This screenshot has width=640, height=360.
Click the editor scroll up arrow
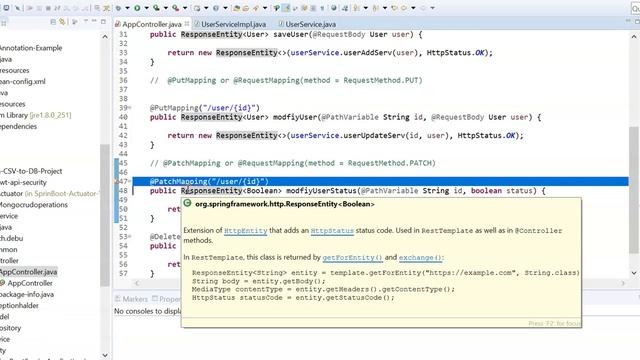click(634, 36)
